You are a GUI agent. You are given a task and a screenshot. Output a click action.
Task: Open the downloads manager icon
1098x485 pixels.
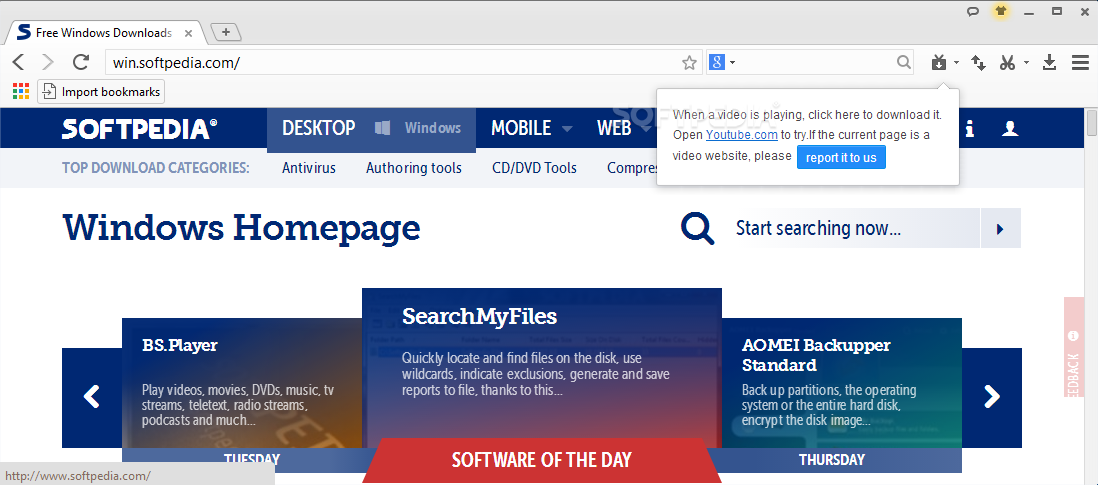pos(1049,62)
